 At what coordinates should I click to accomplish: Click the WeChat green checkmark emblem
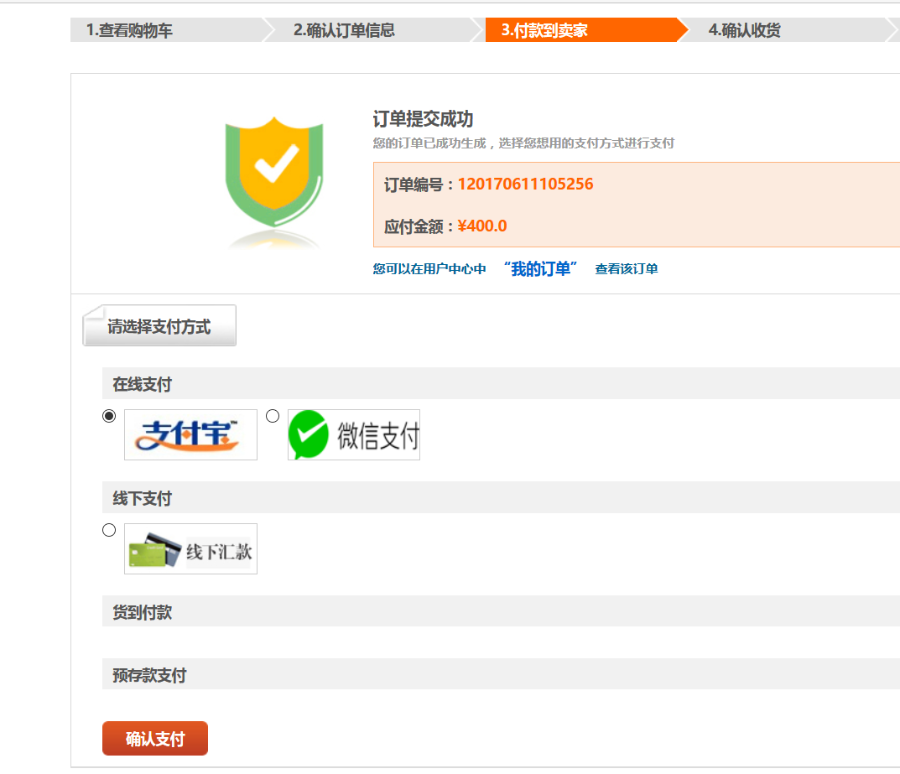(311, 433)
